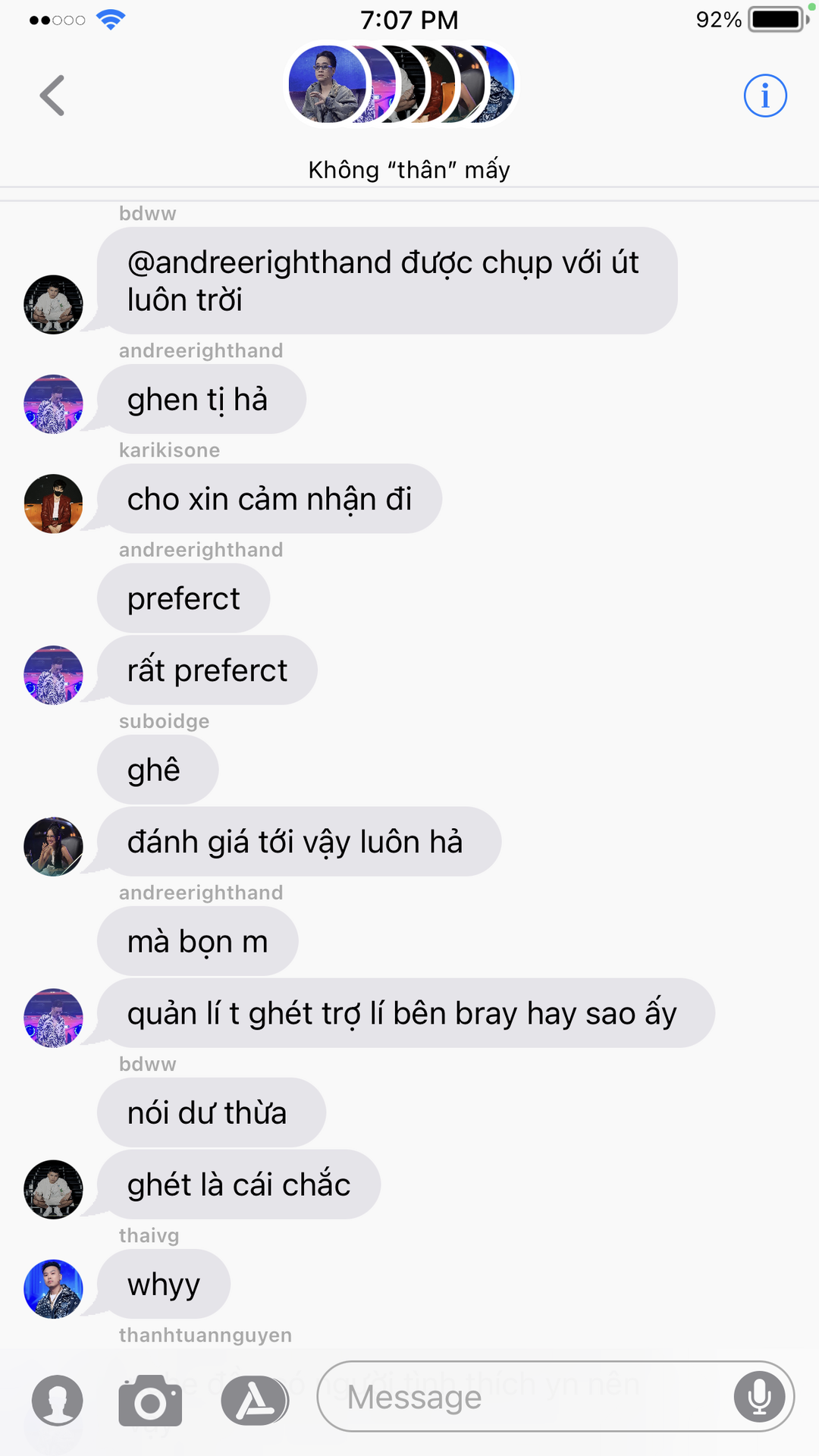Tap the @andreerighthand mention message bubble
Image resolution: width=819 pixels, height=1456 pixels.
pyautogui.click(x=387, y=281)
